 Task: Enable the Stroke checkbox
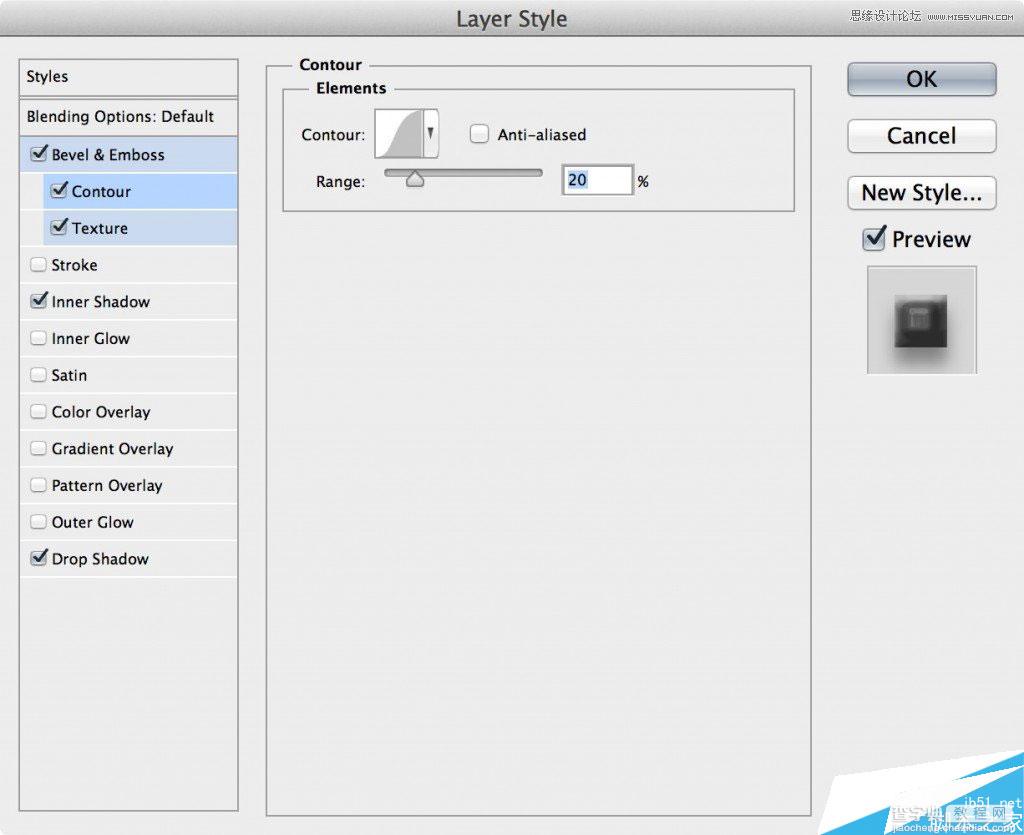point(39,264)
